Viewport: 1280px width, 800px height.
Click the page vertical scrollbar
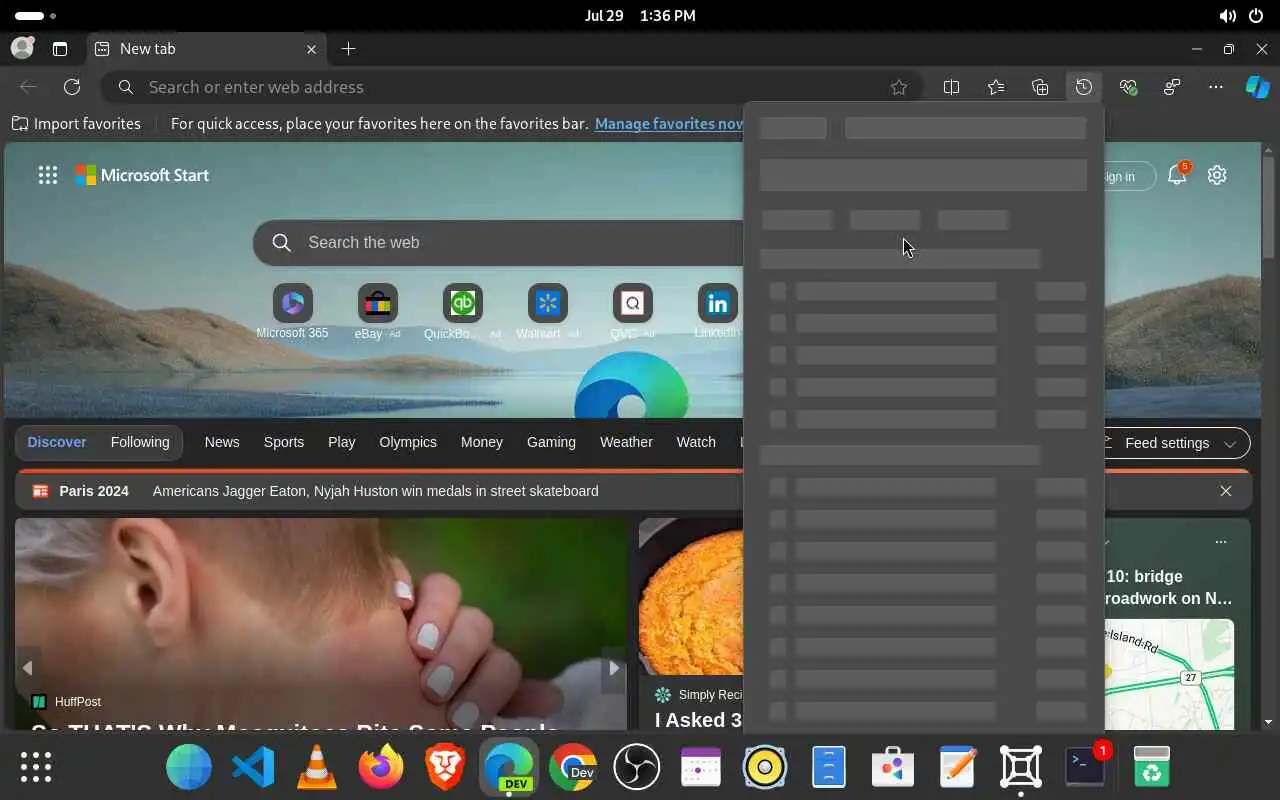point(1268,209)
